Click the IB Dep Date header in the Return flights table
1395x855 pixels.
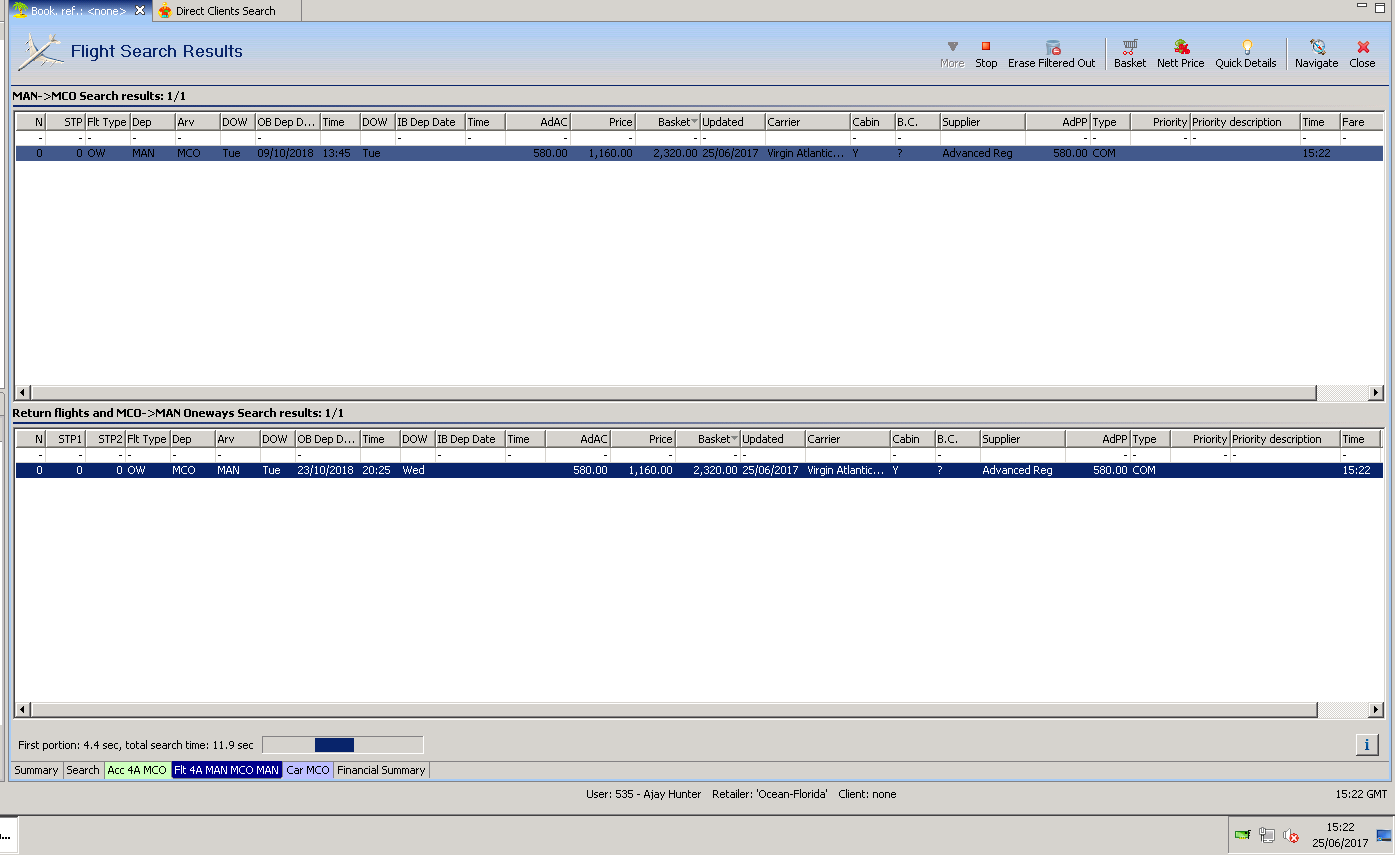pos(470,439)
